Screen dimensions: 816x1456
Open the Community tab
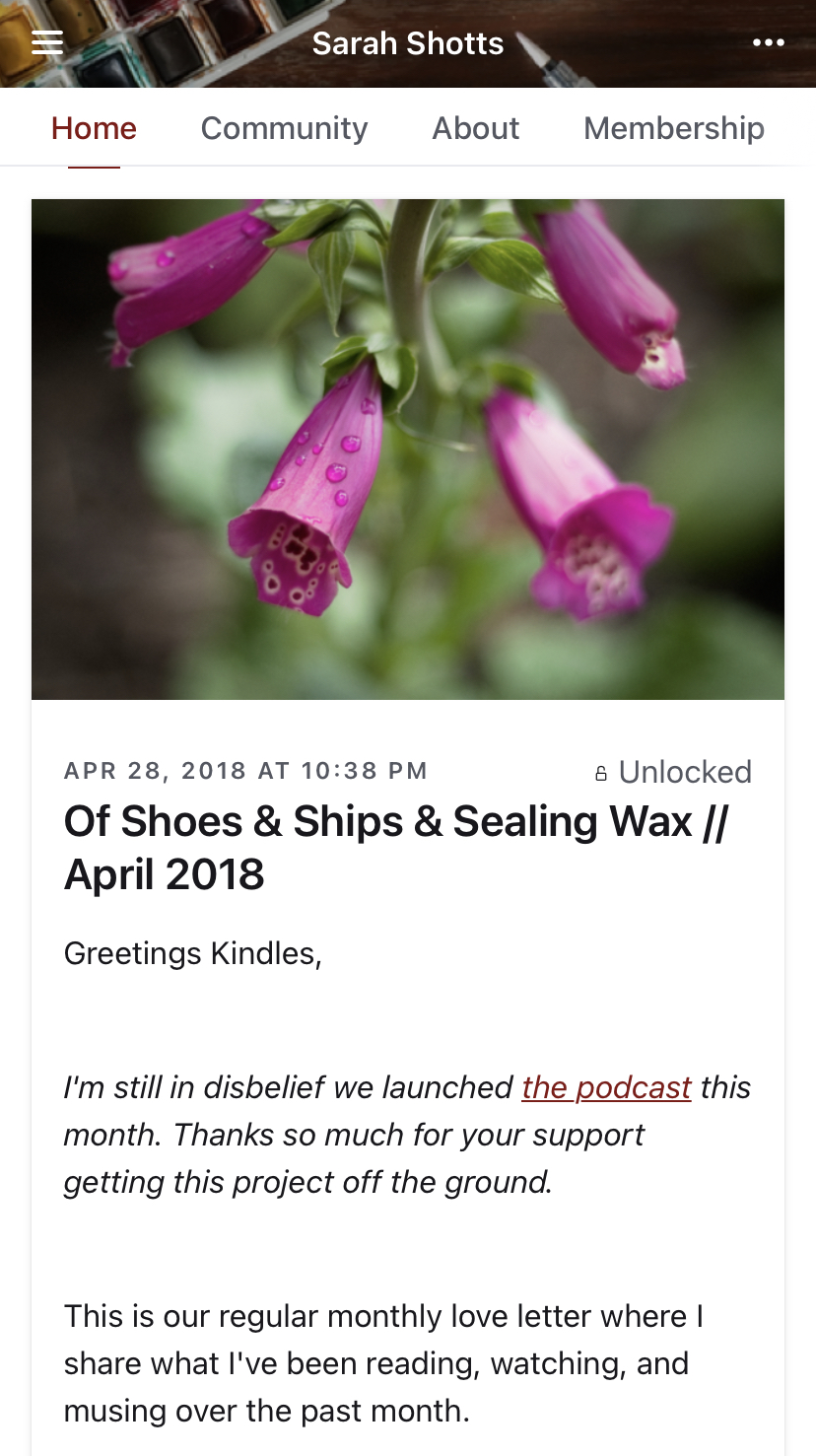coord(284,128)
